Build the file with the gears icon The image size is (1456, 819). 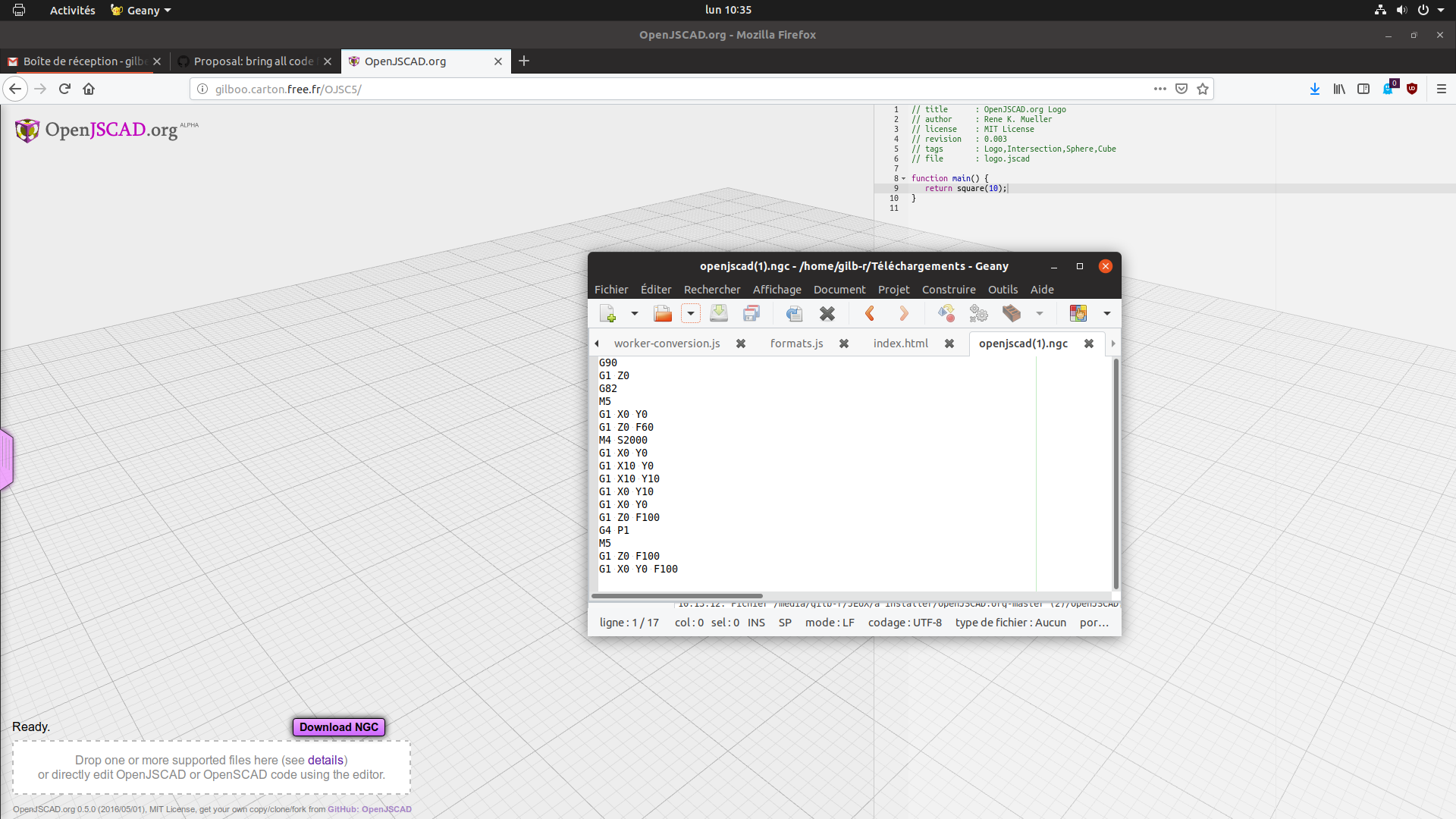979,313
